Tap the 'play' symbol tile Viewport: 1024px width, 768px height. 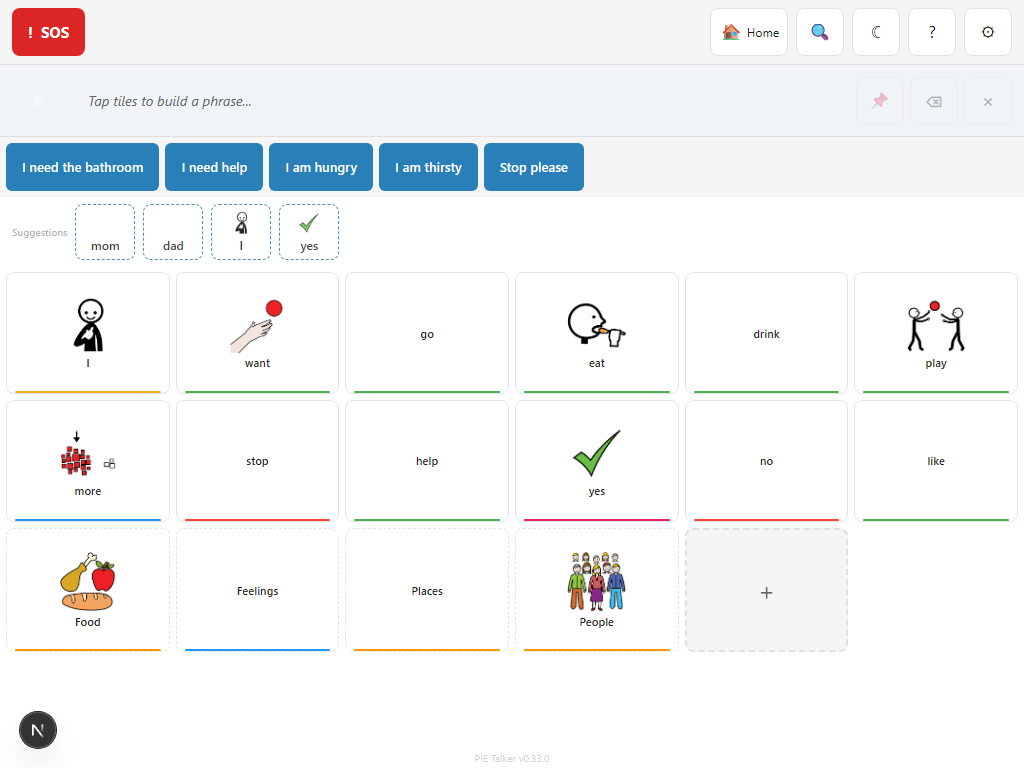(x=936, y=333)
